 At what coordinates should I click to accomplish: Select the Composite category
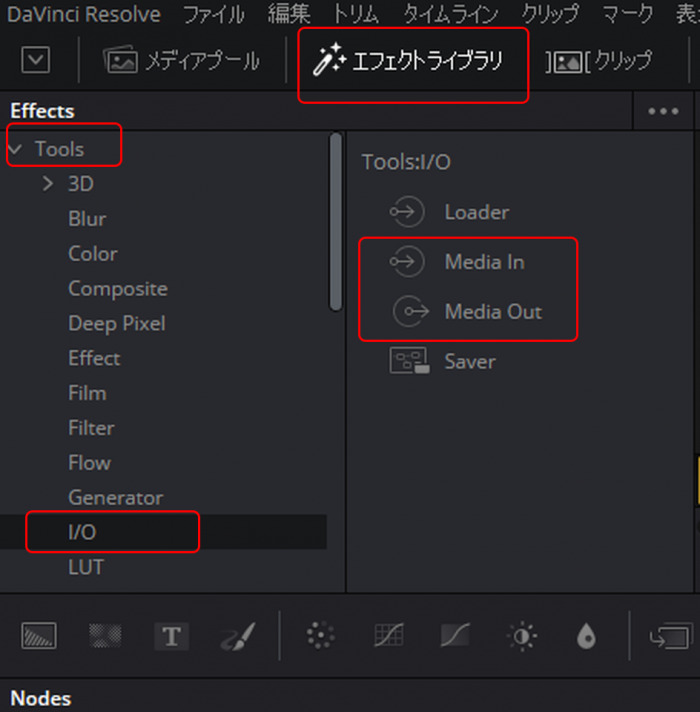tap(118, 289)
